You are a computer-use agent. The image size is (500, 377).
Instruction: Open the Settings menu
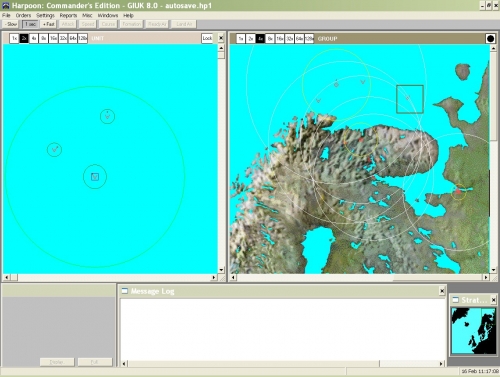click(x=45, y=15)
